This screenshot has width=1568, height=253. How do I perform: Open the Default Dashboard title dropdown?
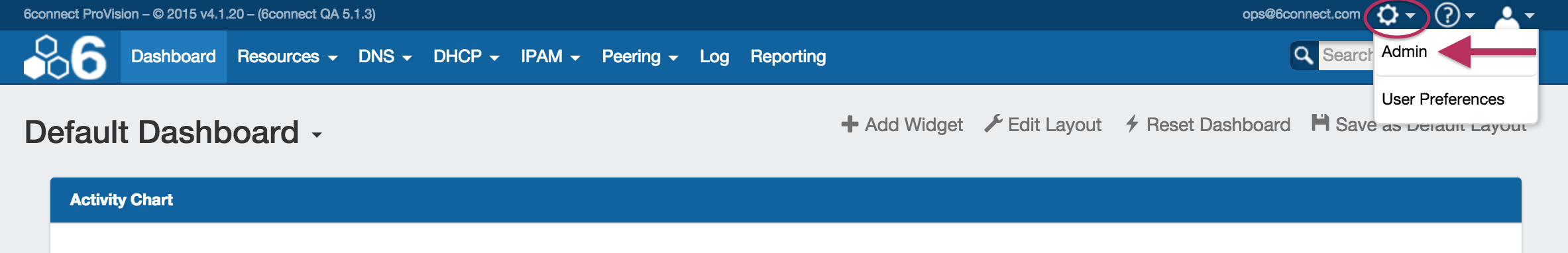tap(317, 135)
